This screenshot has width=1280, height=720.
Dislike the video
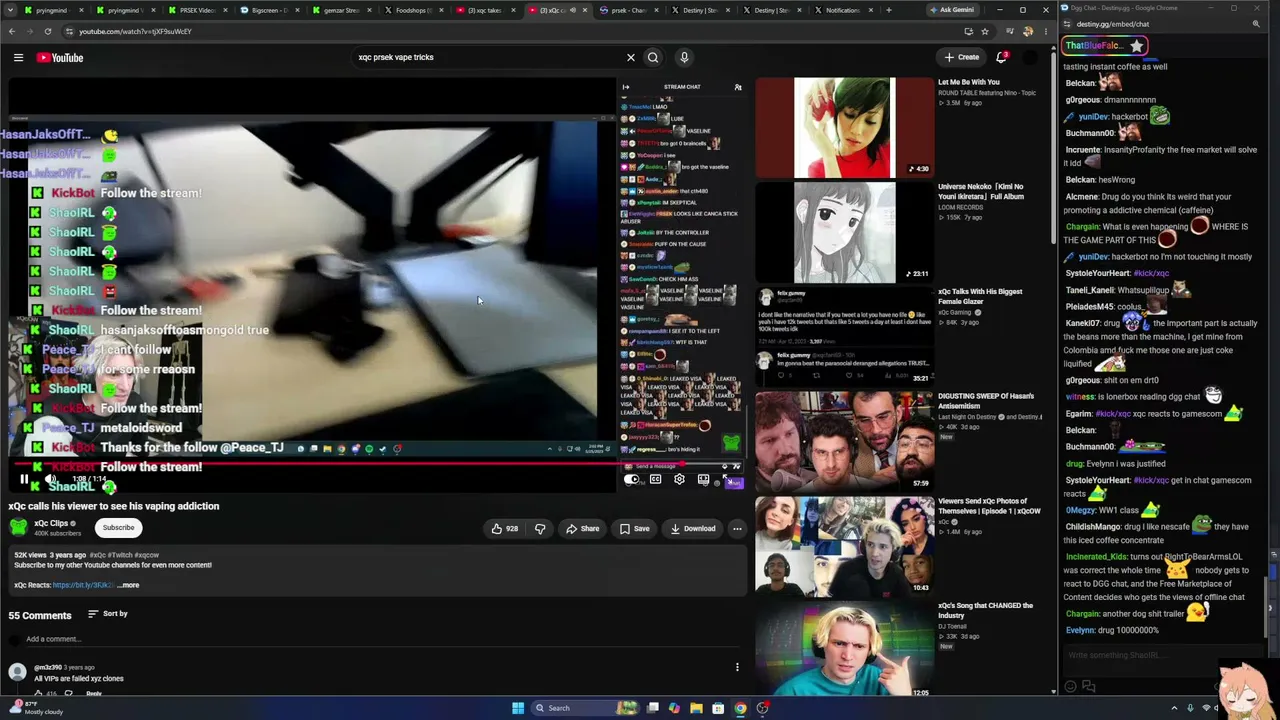[x=540, y=528]
